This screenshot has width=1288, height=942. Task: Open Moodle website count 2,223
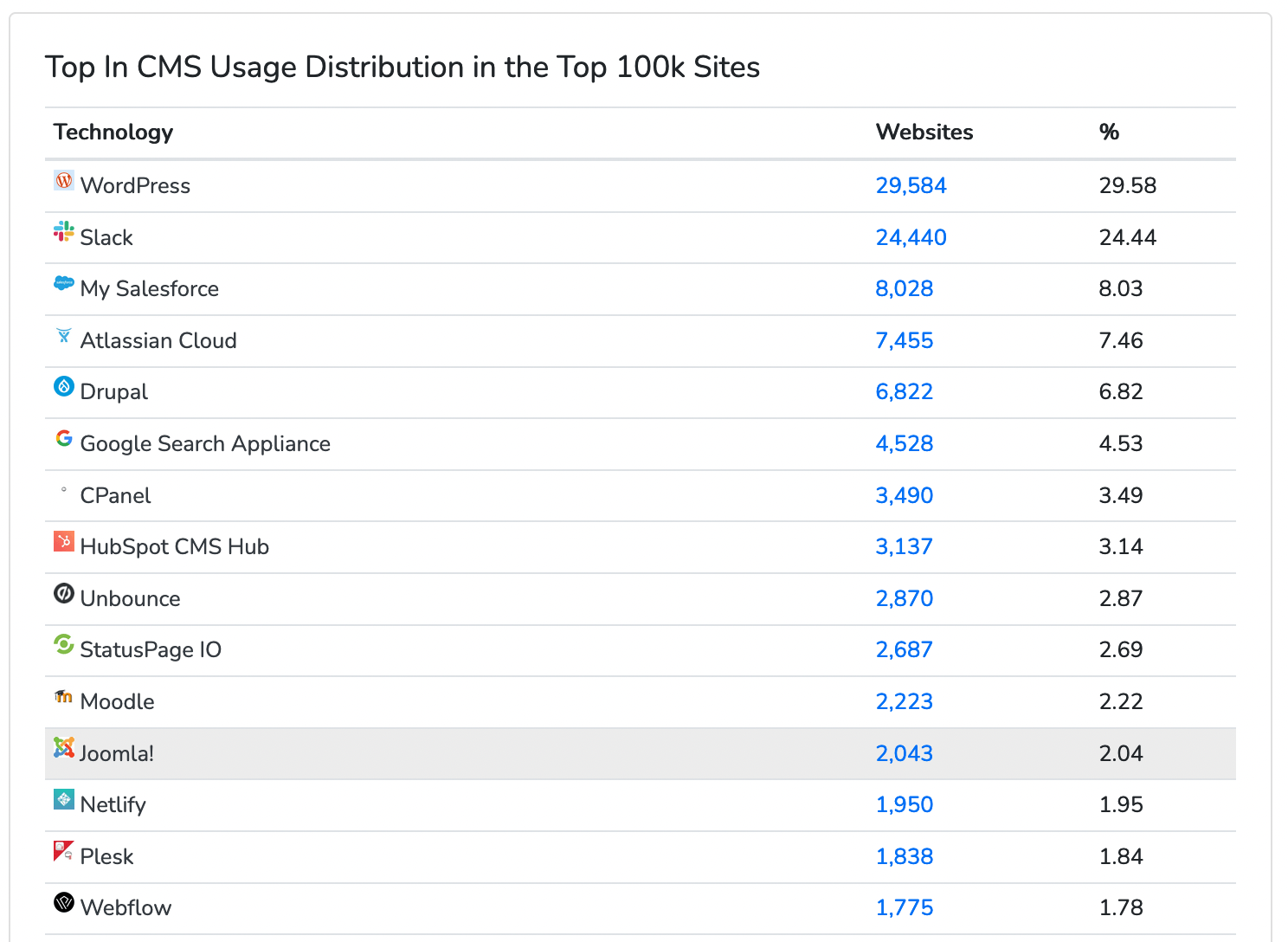(905, 701)
